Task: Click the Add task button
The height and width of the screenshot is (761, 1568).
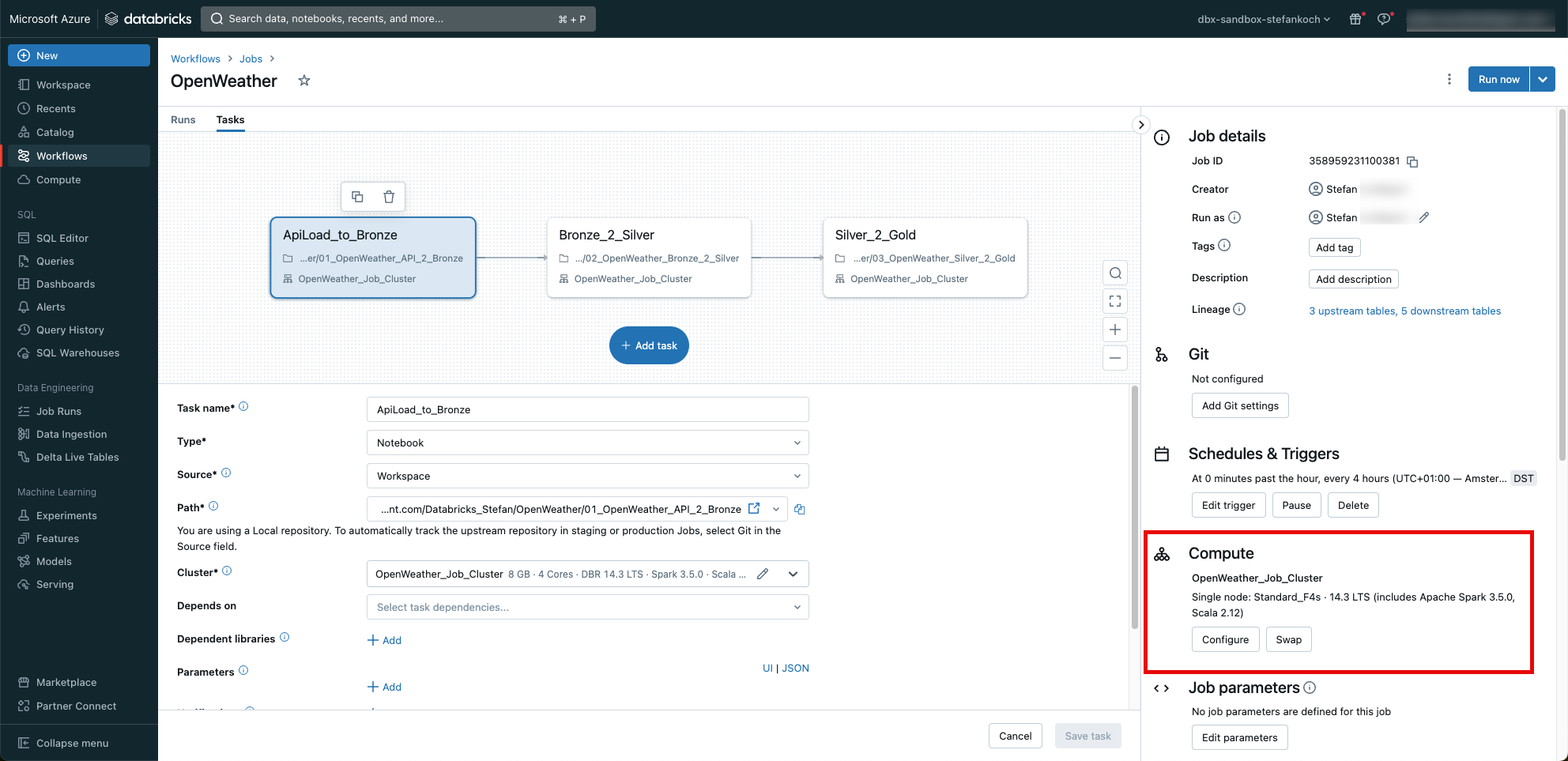Action: click(649, 345)
